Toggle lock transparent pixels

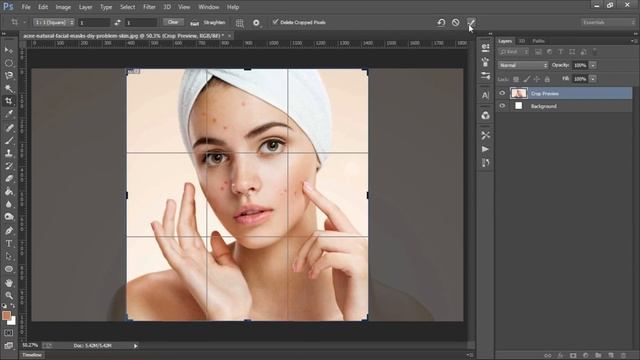pyautogui.click(x=516, y=79)
